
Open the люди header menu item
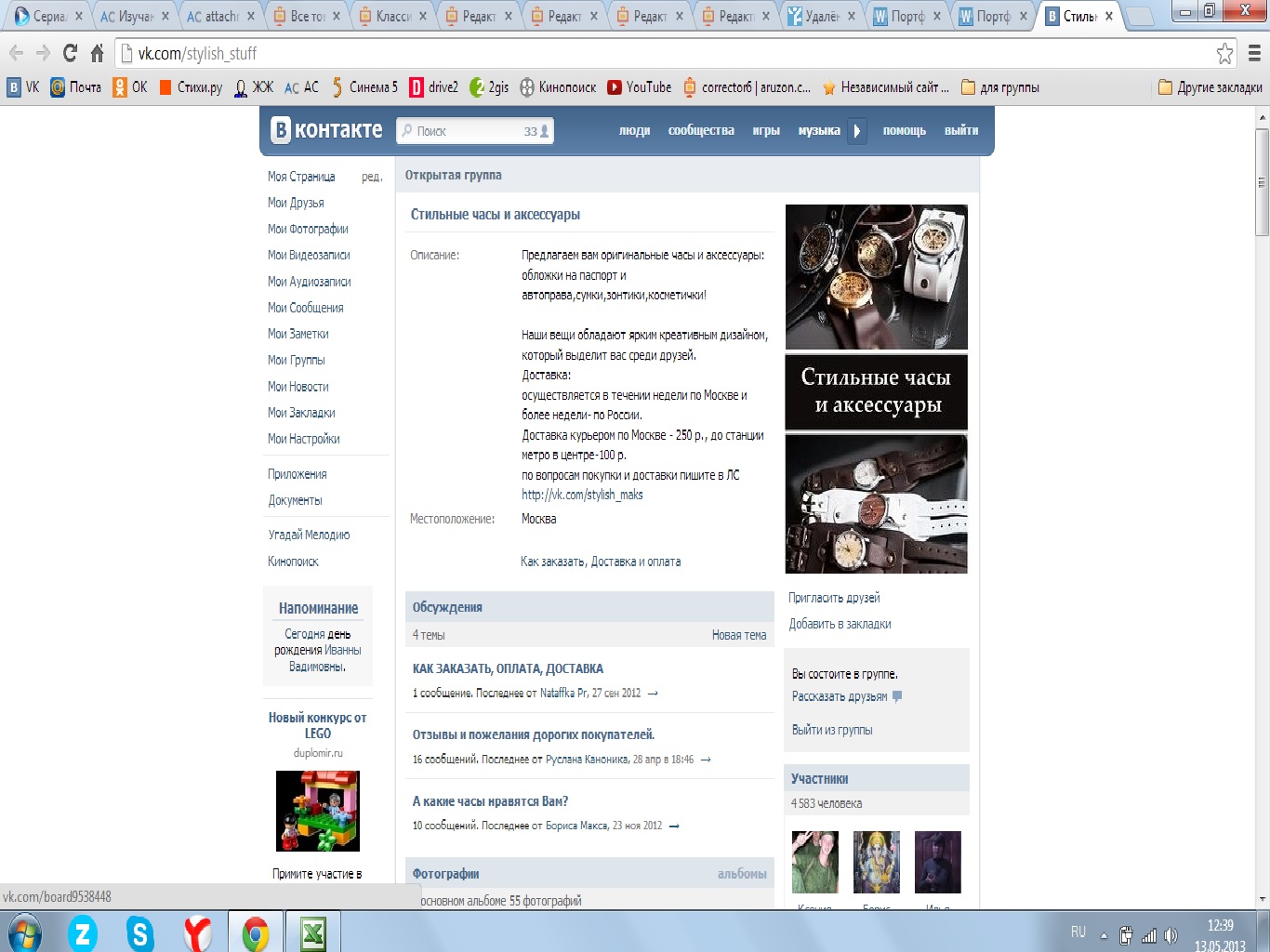point(635,131)
